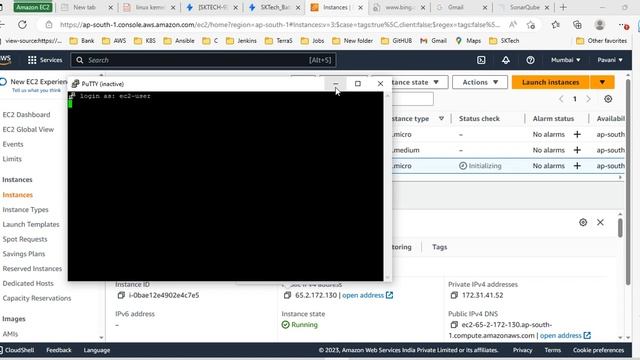Open the Maps bookmark
Screen dimensions: 640x360
(468, 41)
